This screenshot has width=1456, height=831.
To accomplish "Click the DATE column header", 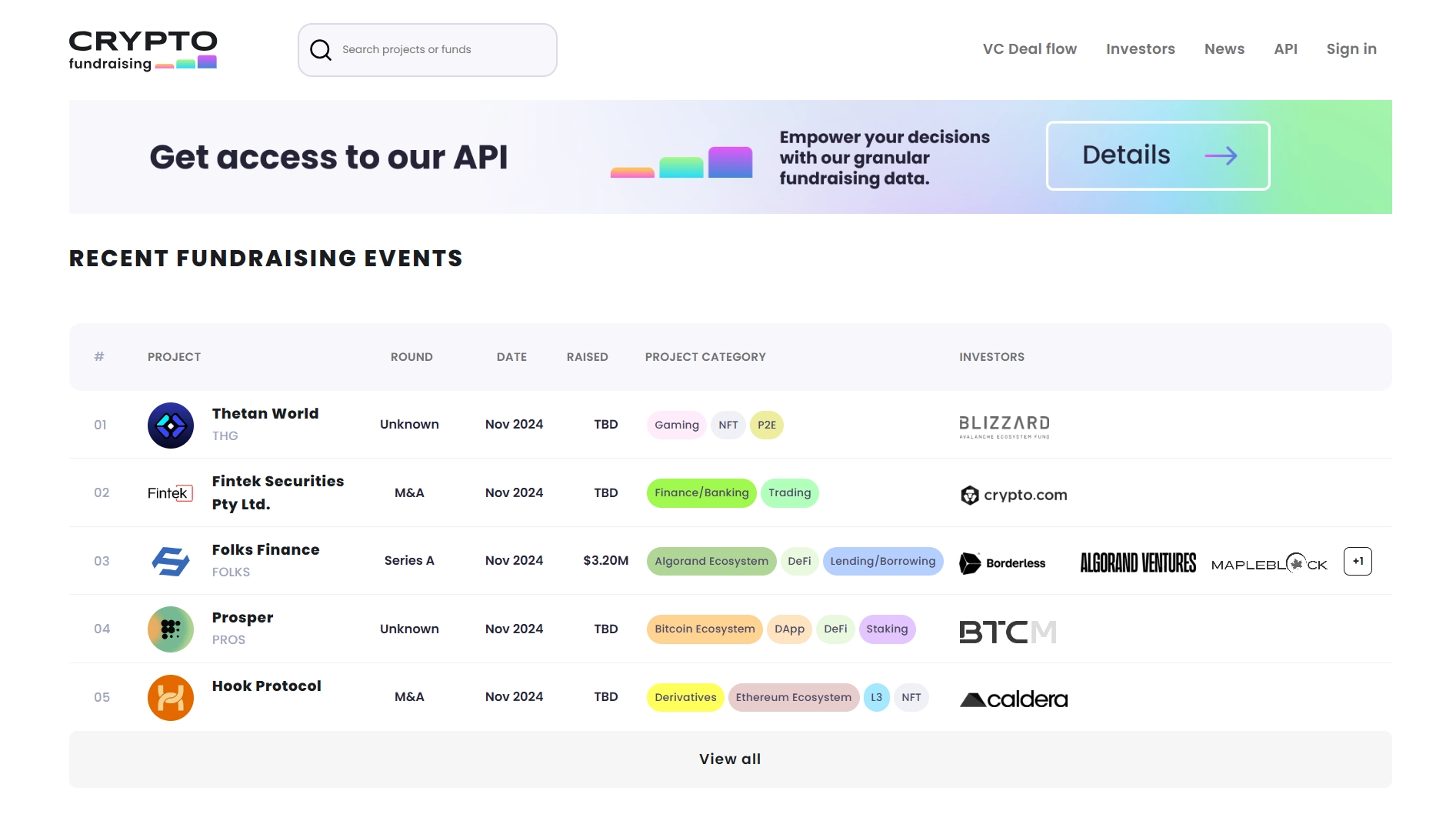I will click(x=511, y=357).
